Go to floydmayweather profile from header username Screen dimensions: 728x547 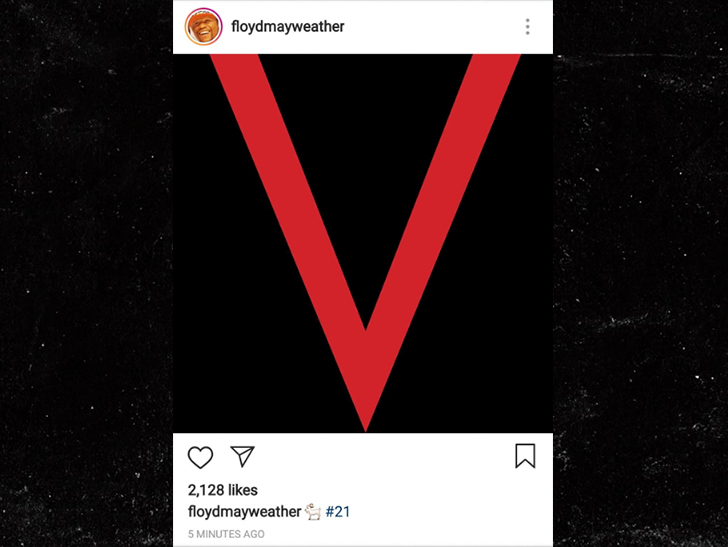click(288, 26)
